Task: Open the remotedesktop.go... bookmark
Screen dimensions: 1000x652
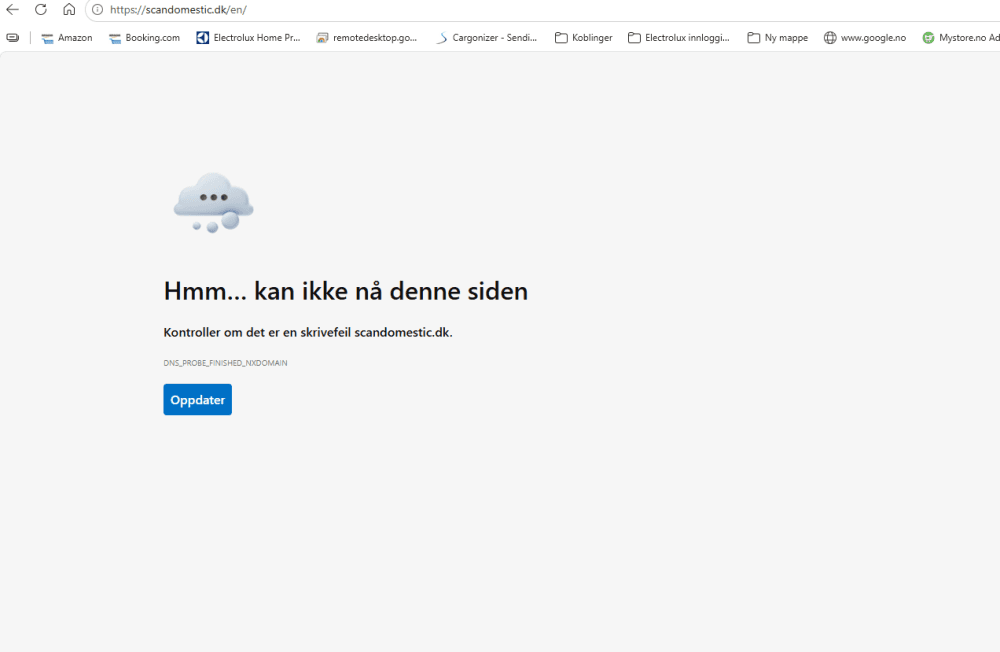Action: (367, 38)
